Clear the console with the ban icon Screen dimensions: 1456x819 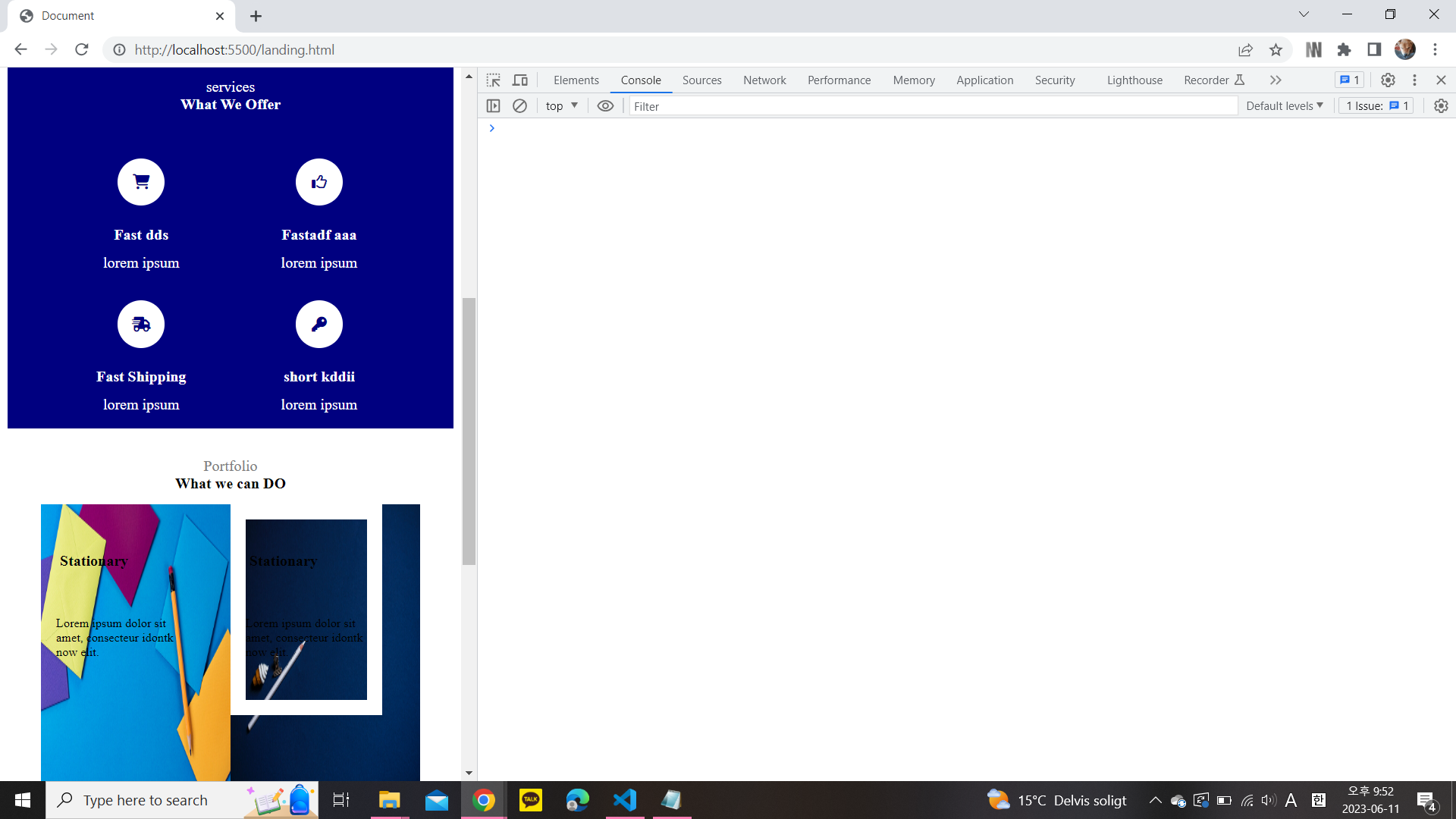(519, 105)
